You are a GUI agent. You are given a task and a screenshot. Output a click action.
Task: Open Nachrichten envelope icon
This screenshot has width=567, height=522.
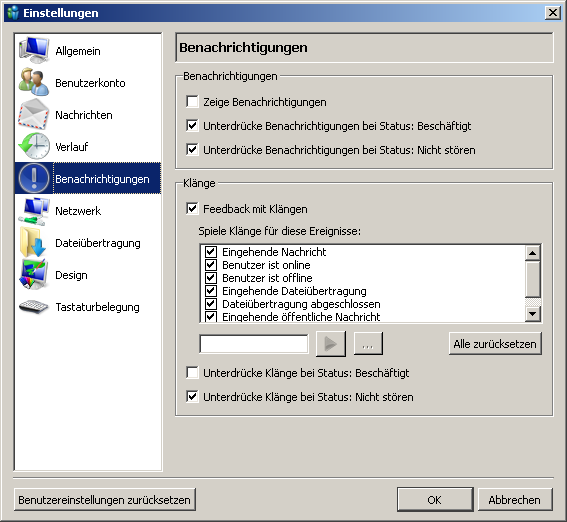click(x=34, y=115)
